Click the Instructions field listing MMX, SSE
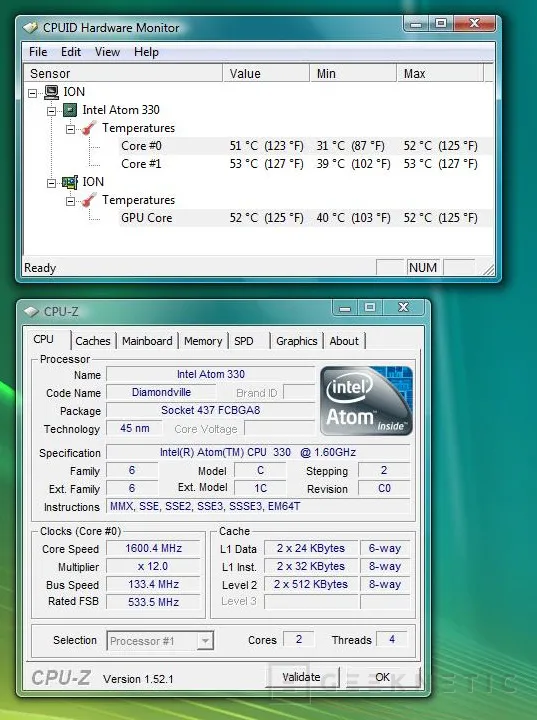537x720 pixels. click(258, 506)
